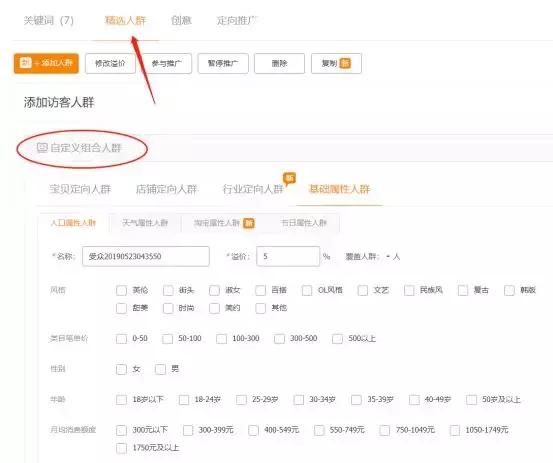Select the 30-34岁 age checkbox
This screenshot has width=553, height=463.
pos(299,400)
